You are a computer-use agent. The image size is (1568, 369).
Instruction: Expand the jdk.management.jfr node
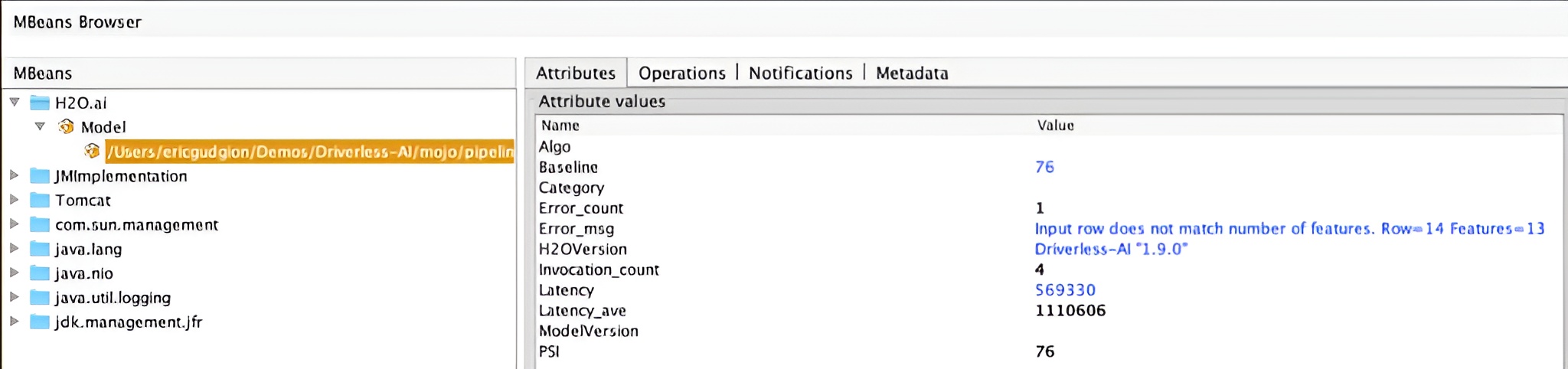[14, 322]
